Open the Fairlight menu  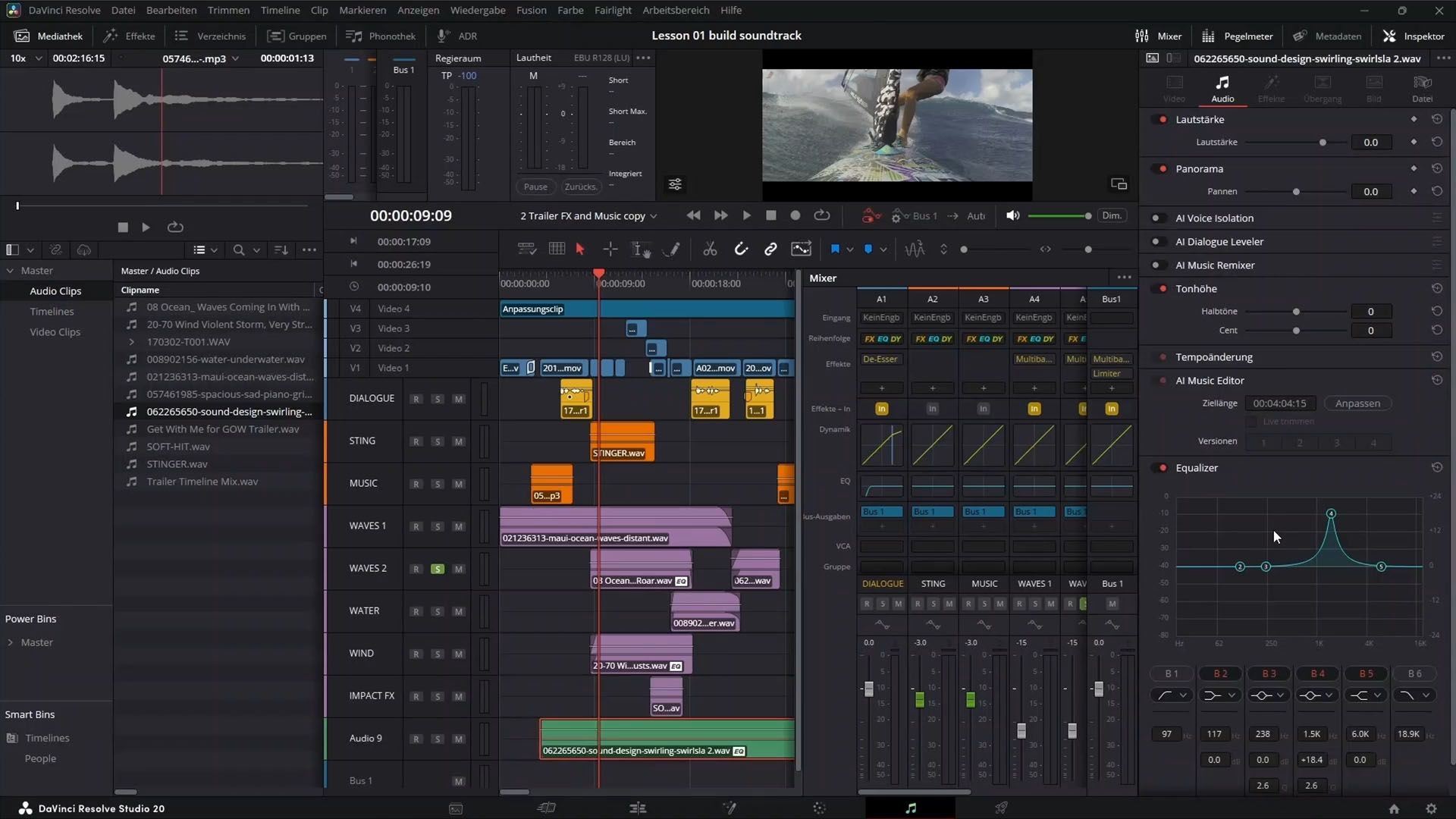(612, 10)
